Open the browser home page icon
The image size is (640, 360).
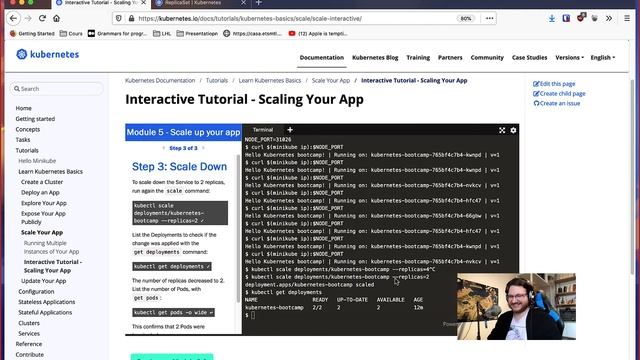pyautogui.click(x=56, y=18)
